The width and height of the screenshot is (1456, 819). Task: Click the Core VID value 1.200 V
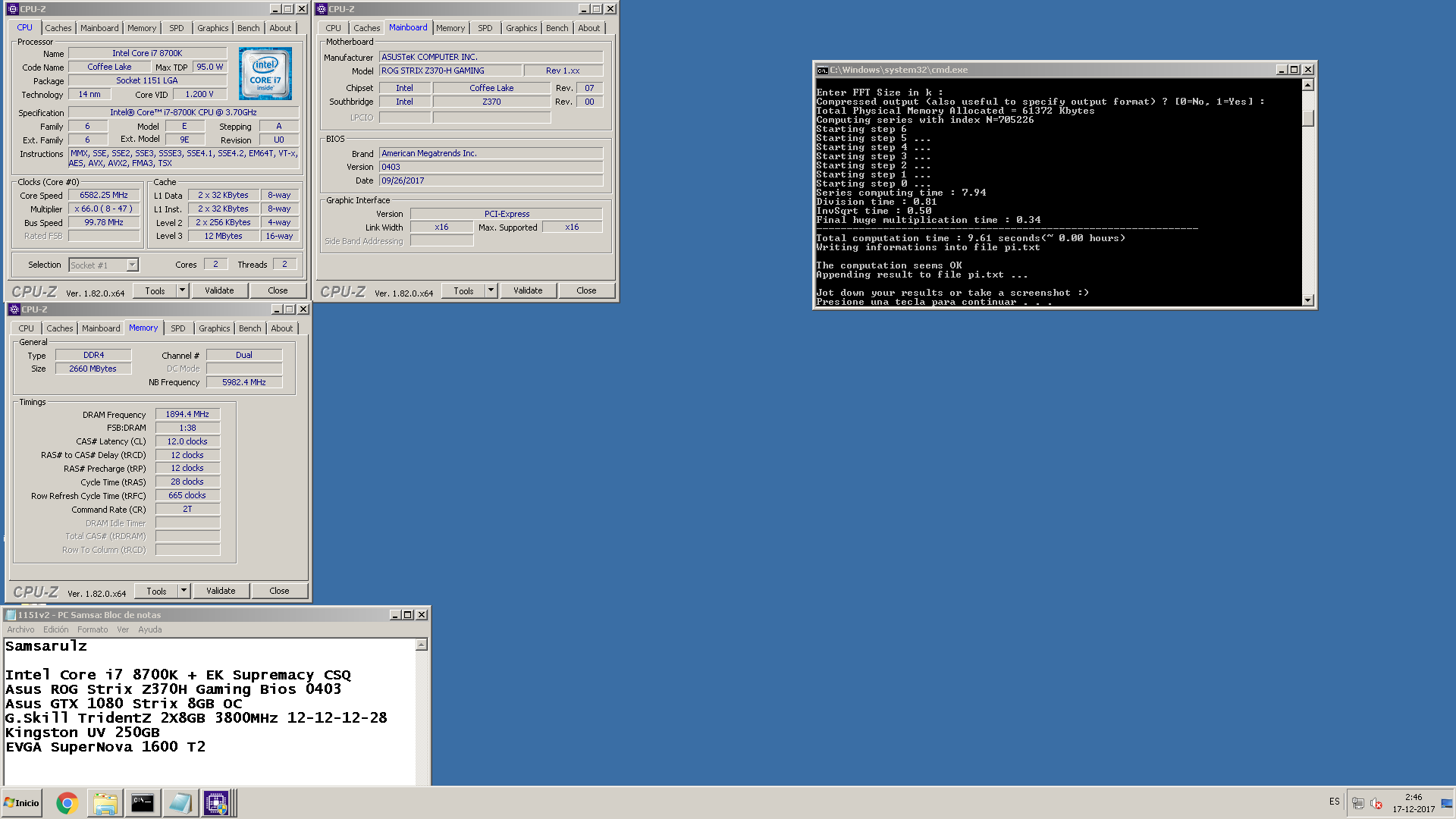(x=199, y=94)
